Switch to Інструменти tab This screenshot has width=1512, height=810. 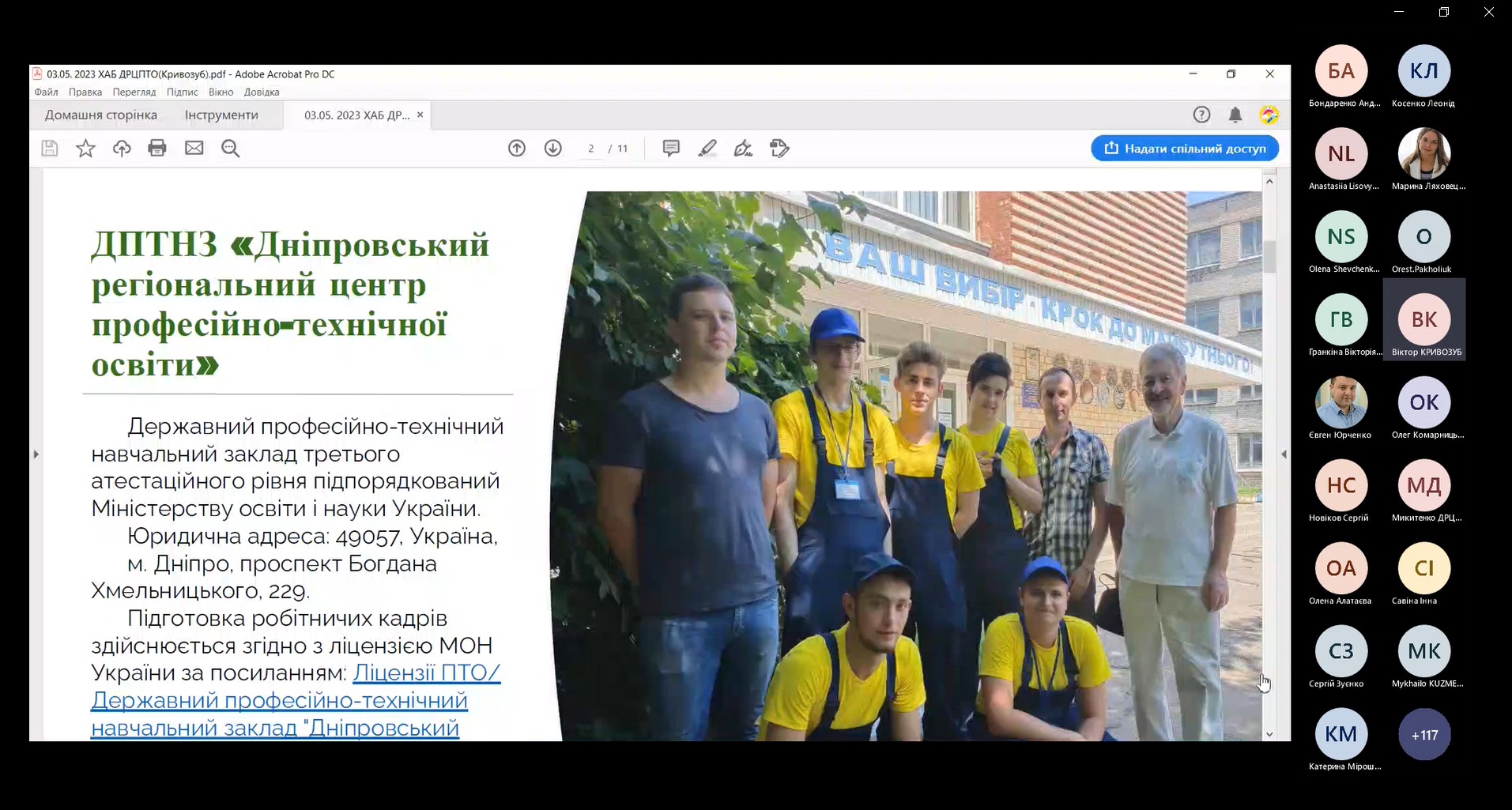[221, 115]
